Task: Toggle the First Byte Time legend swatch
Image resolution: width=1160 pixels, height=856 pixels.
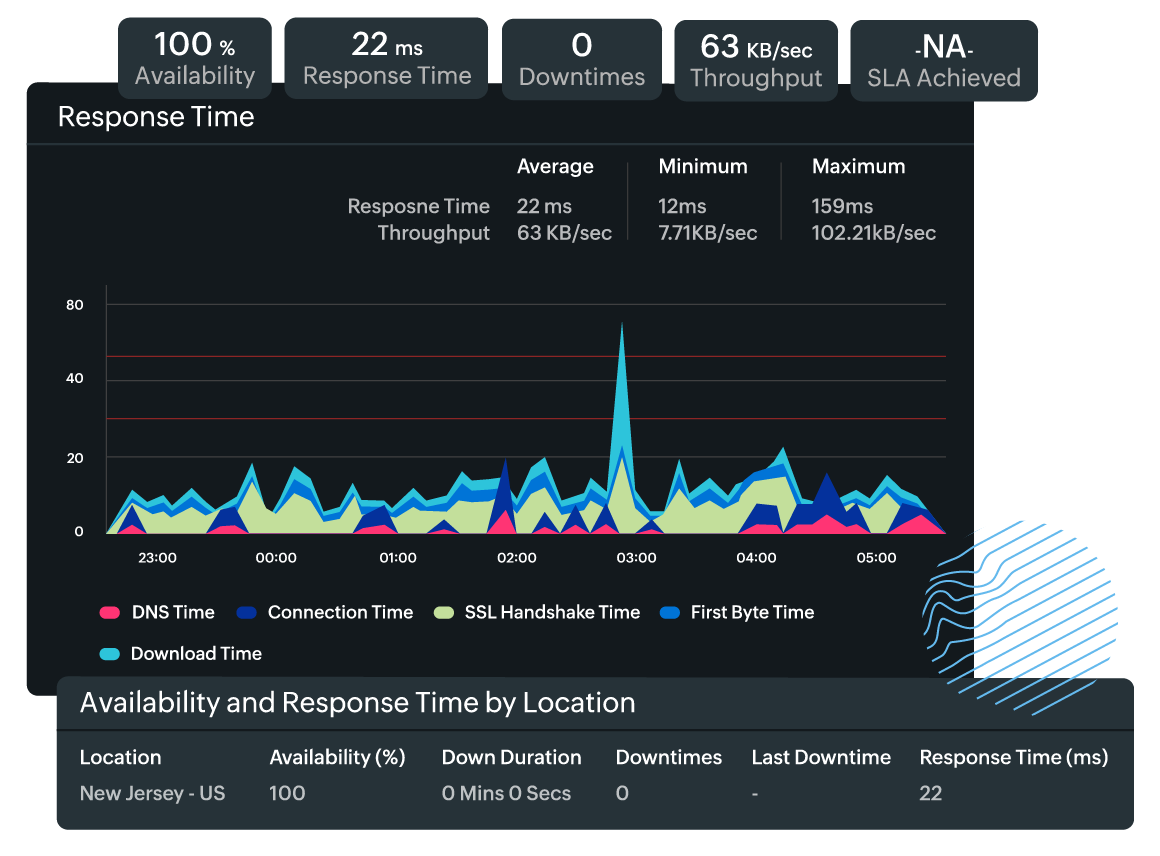Action: 670,612
